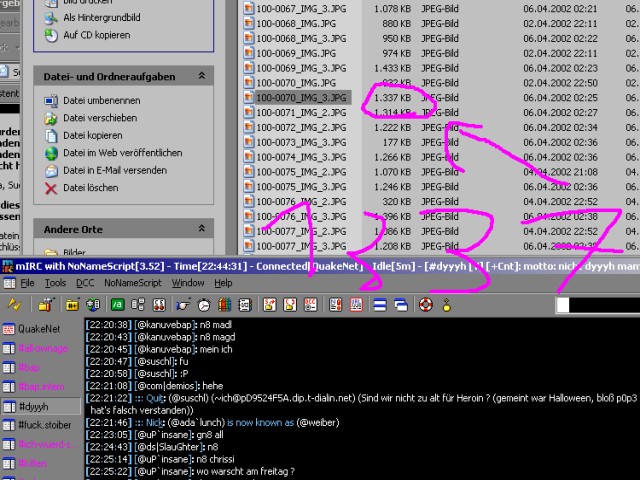640x480 pixels.
Task: Click the mIRC connect lightning bolt icon
Action: 14,304
